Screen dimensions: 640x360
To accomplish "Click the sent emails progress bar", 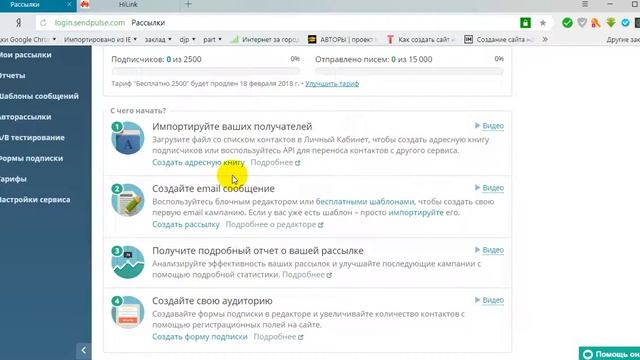I will pyautogui.click(x=409, y=71).
